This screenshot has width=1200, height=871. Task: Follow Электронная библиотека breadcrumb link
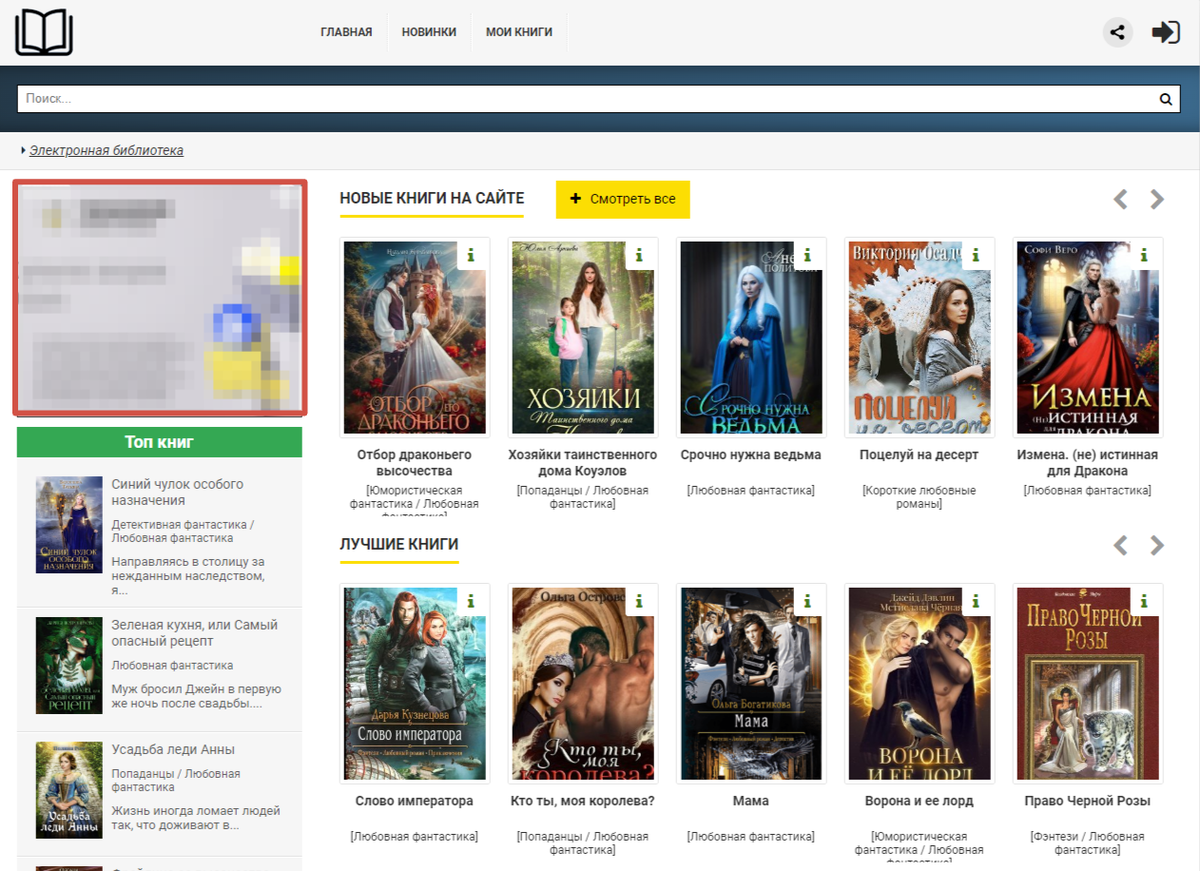point(106,150)
